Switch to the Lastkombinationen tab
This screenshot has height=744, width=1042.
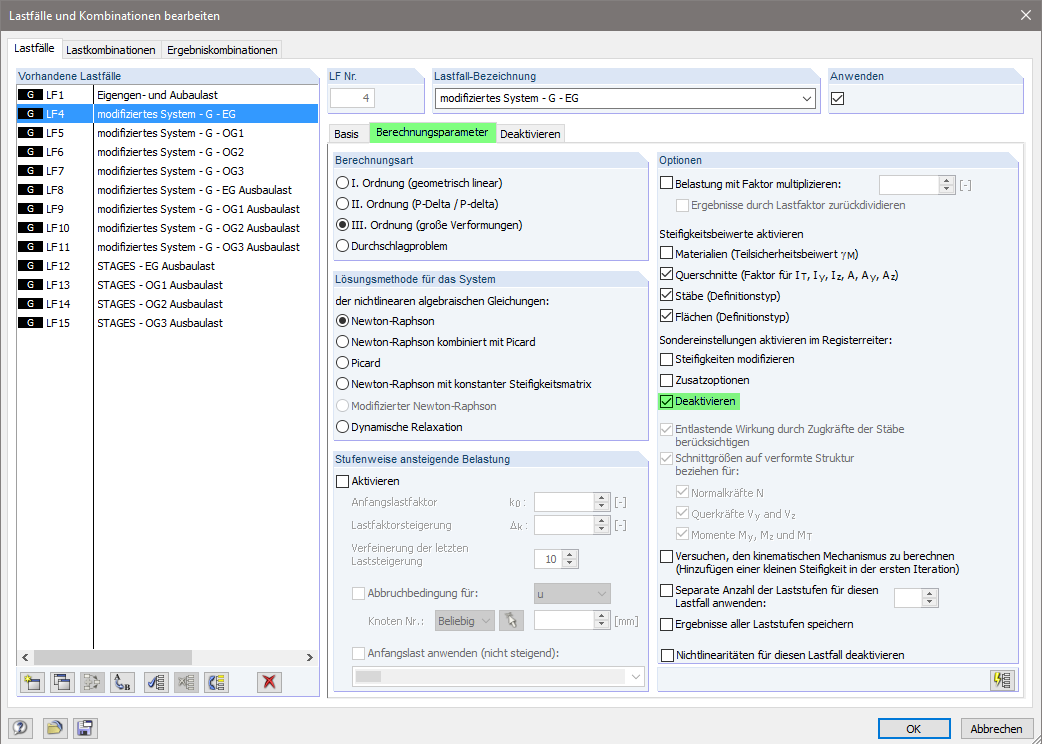111,49
